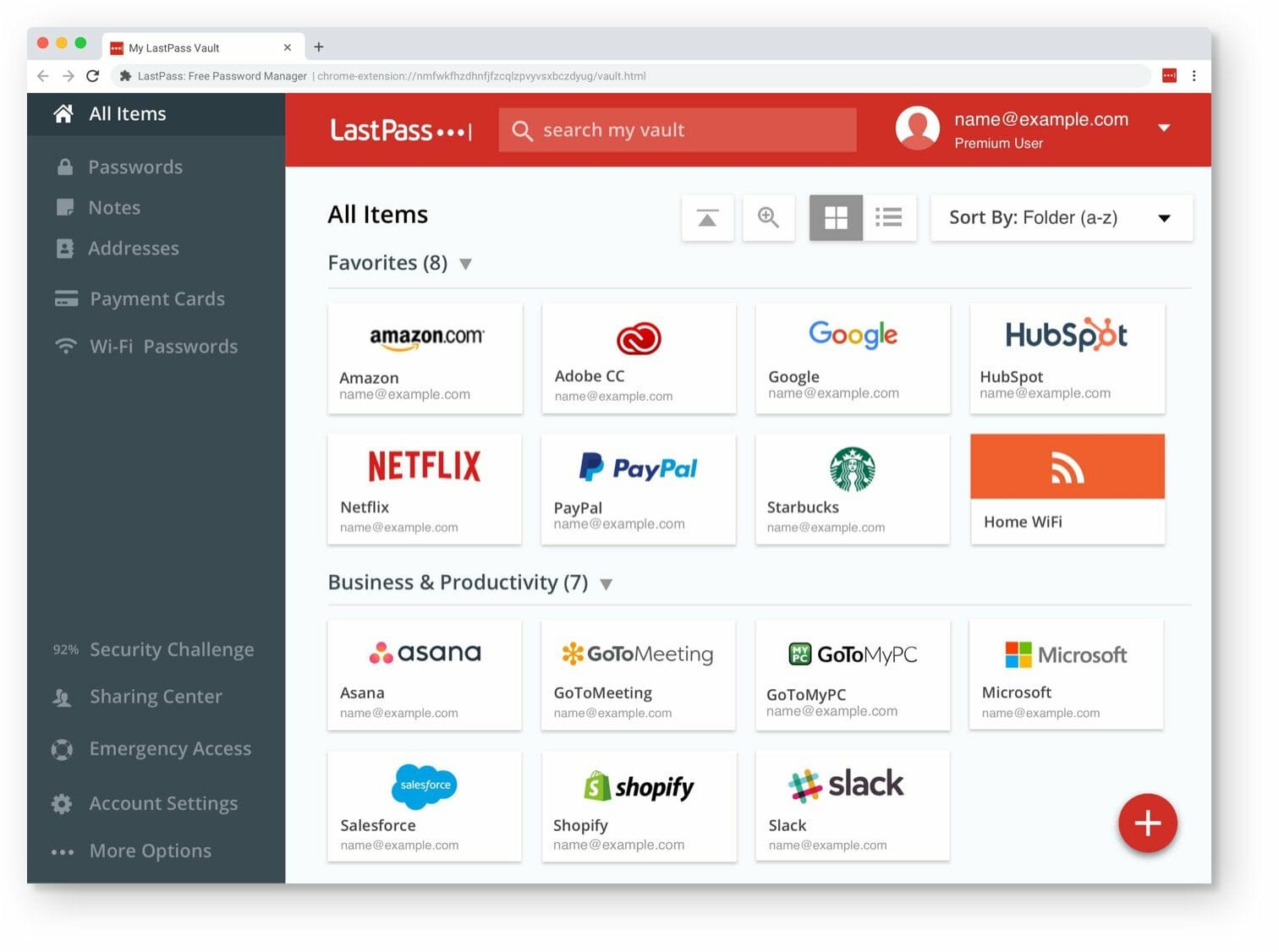Click the LastPass extension icon in browser toolbar
This screenshot has height=952, width=1279.
[1169, 75]
